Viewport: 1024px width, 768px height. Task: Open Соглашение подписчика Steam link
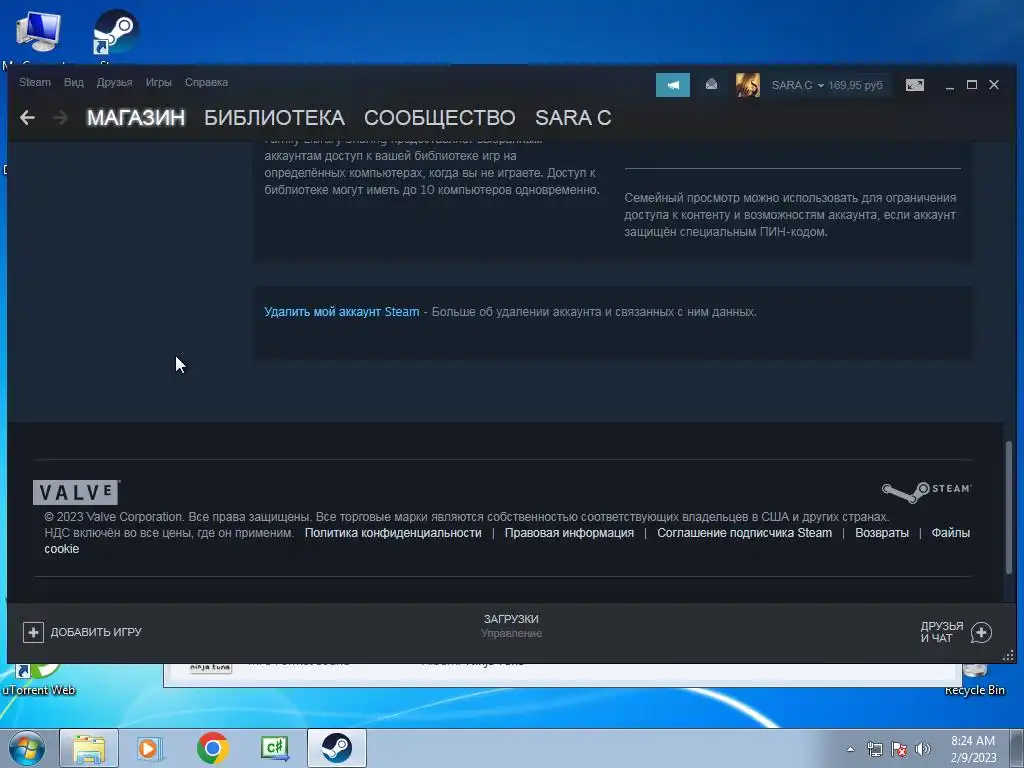pos(744,533)
